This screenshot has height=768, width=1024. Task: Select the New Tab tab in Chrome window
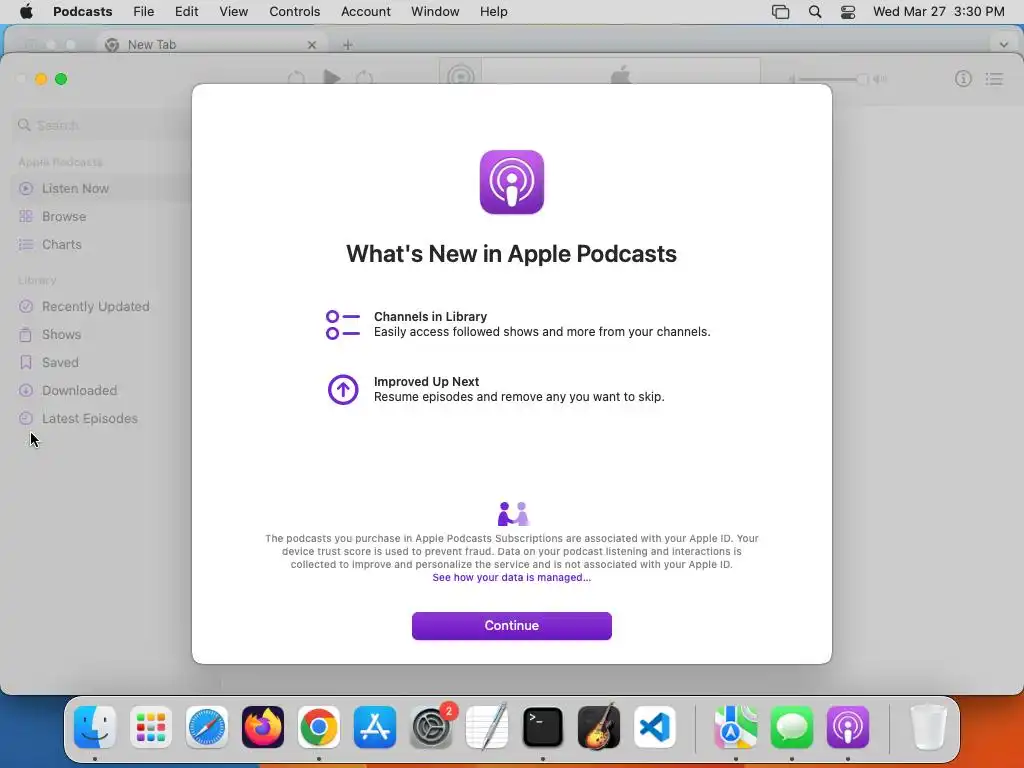[212, 44]
